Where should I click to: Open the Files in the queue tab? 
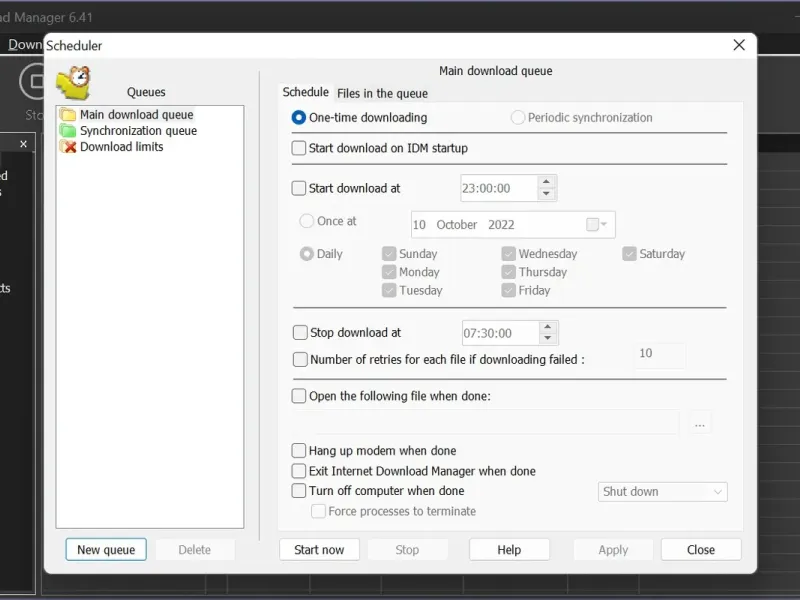tap(382, 93)
